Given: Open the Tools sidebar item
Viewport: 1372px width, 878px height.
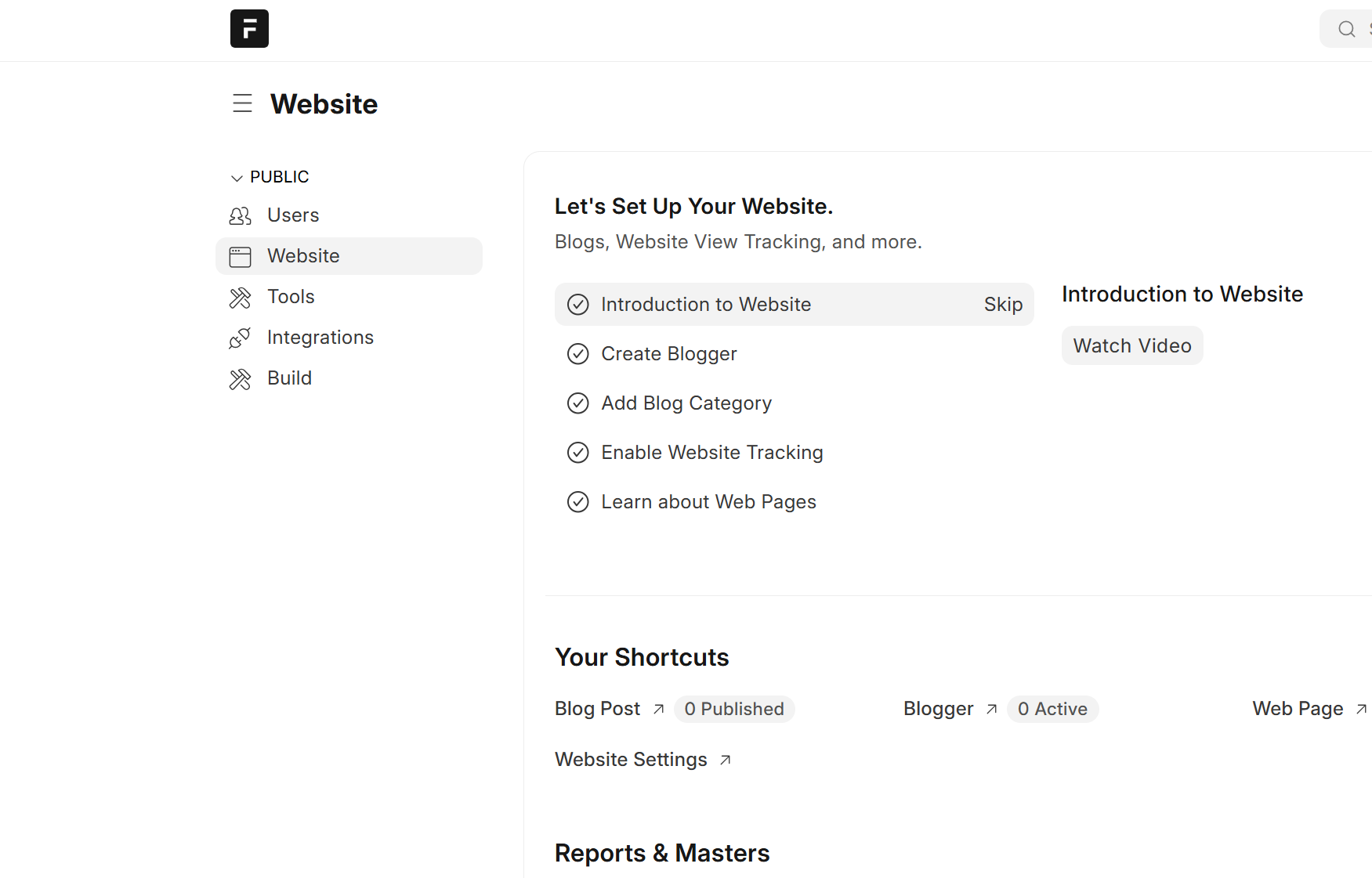Looking at the screenshot, I should (x=291, y=297).
